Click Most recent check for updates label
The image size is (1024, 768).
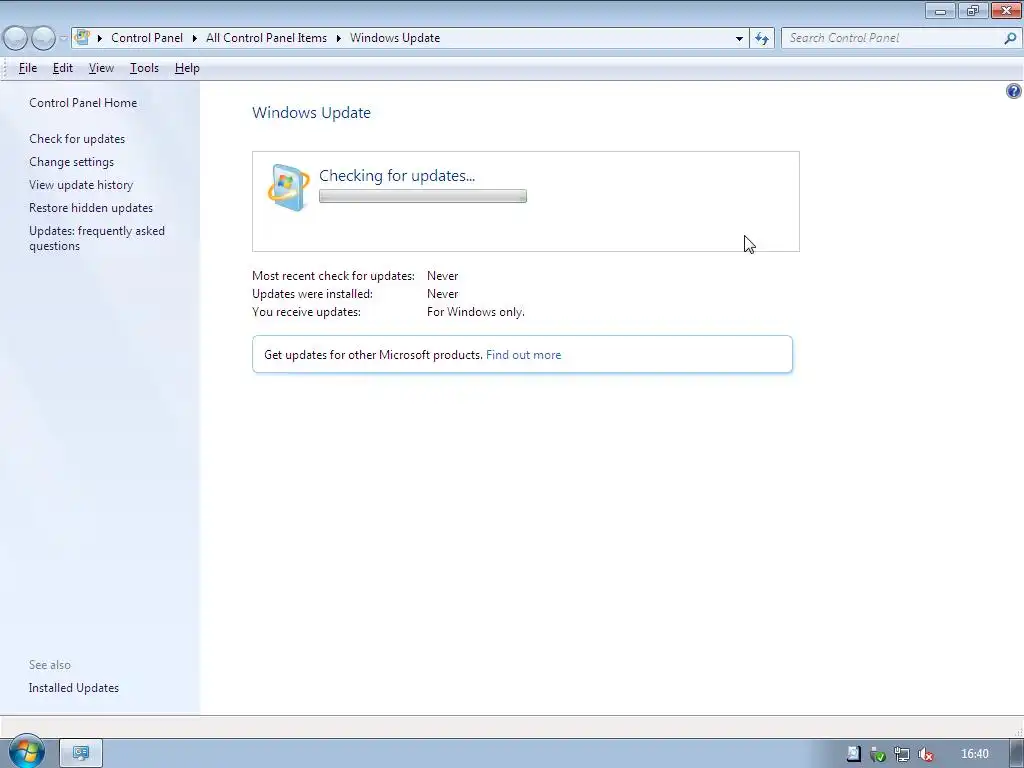pyautogui.click(x=333, y=276)
